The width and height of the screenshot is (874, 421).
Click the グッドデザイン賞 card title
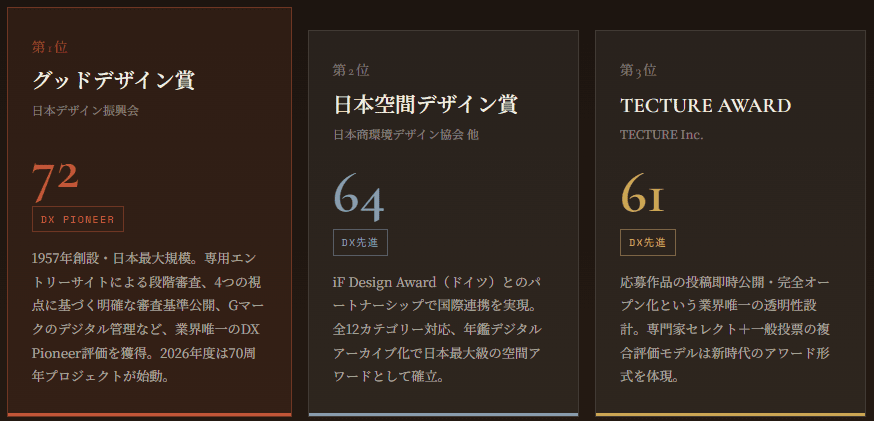click(114, 81)
